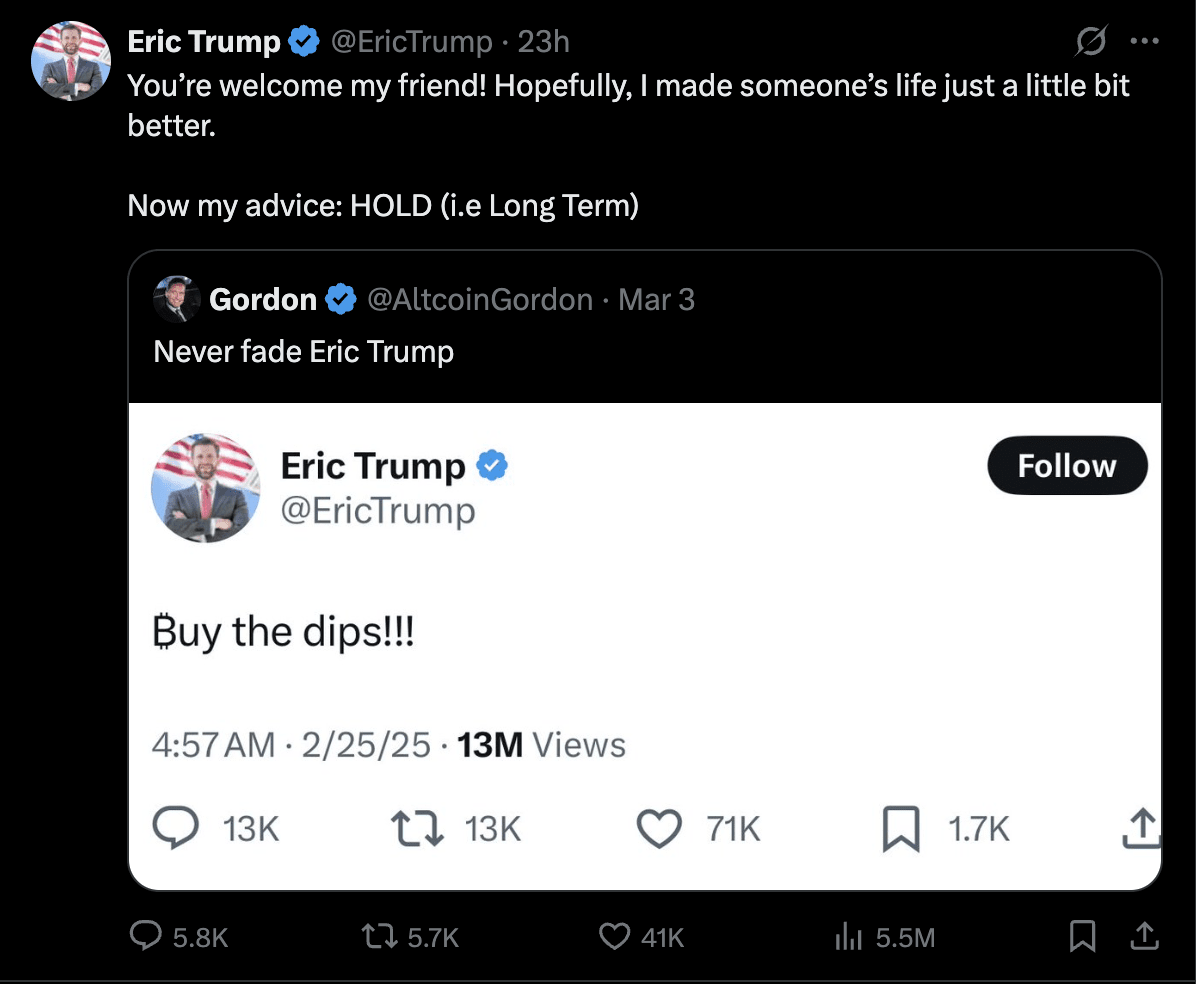Click Eric Trump display name at top
1196x984 pixels.
204,41
